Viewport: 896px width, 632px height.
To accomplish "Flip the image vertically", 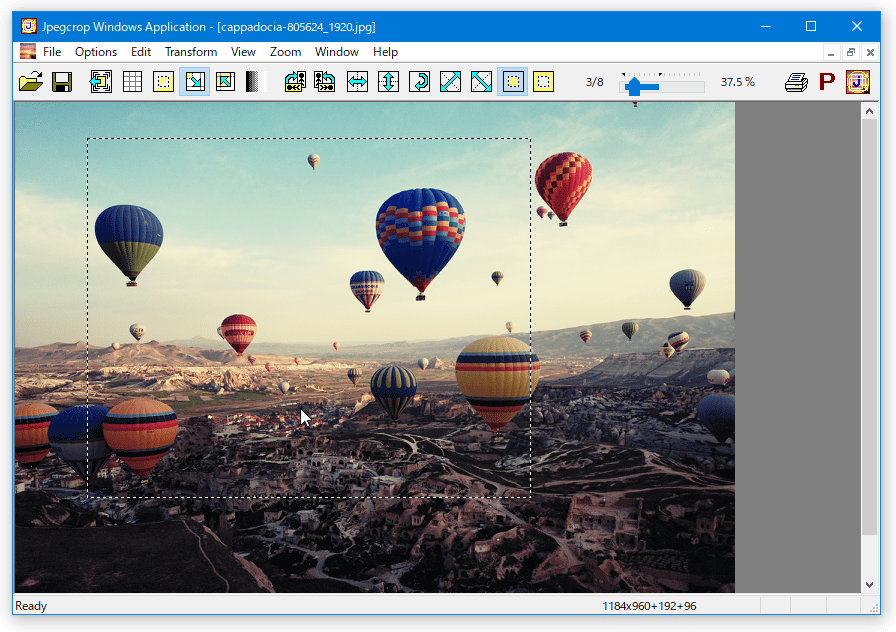I will pyautogui.click(x=388, y=82).
